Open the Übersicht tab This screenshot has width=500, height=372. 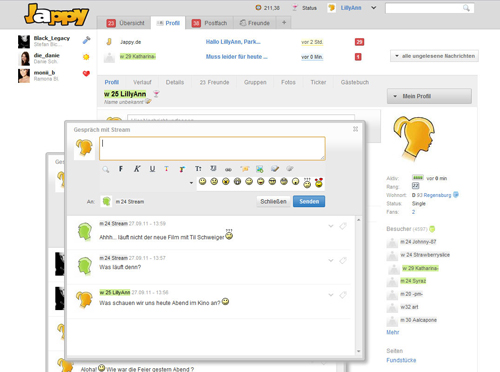(125, 23)
